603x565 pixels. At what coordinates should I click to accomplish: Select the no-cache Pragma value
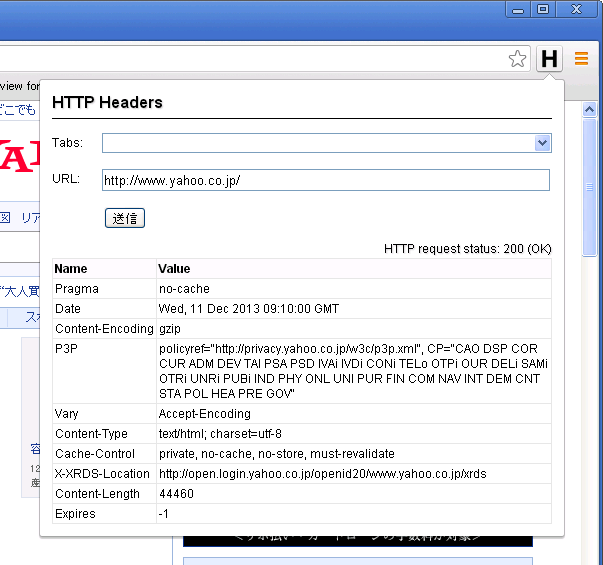(x=184, y=289)
